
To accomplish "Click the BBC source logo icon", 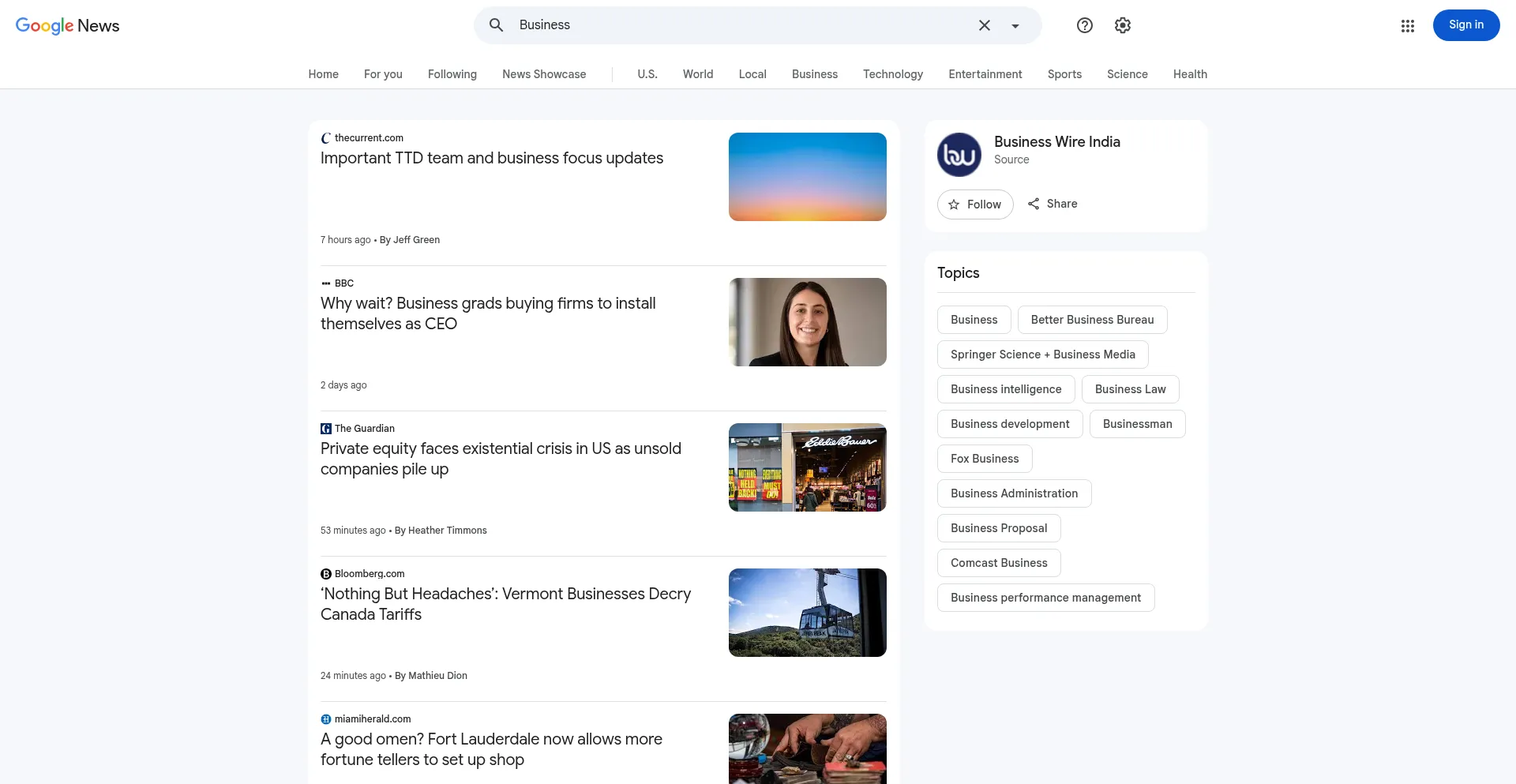I will [326, 283].
